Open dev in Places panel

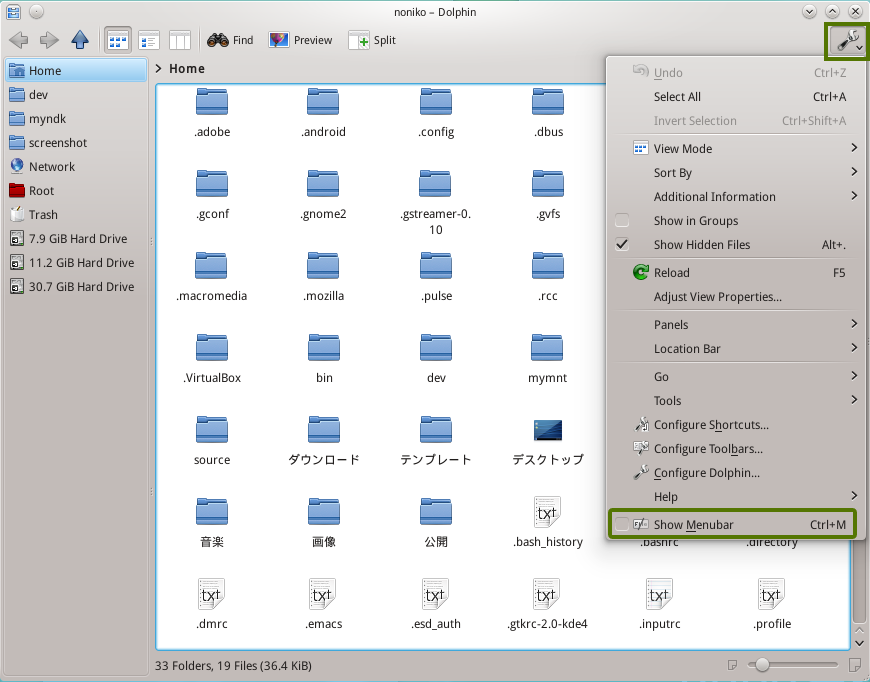(x=77, y=95)
